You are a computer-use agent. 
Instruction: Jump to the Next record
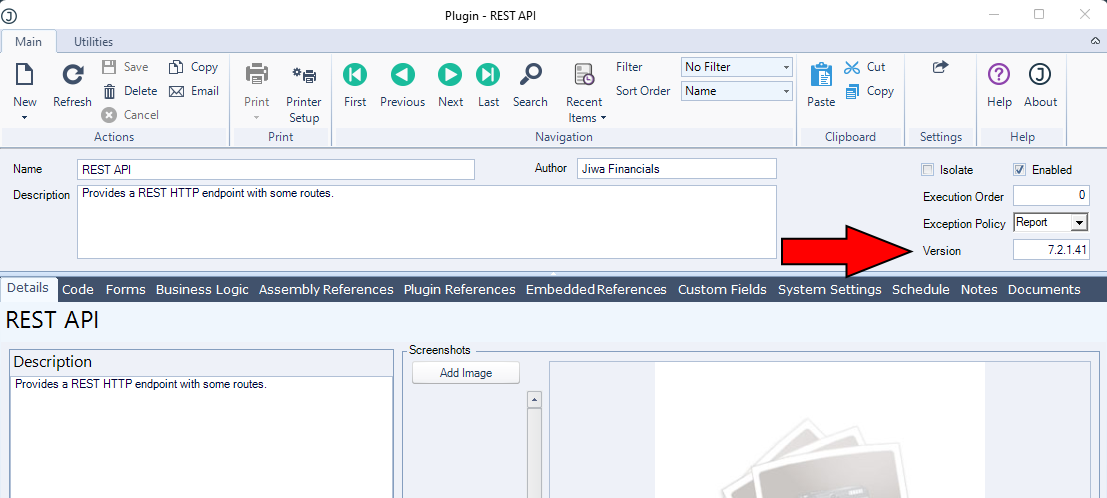(450, 76)
